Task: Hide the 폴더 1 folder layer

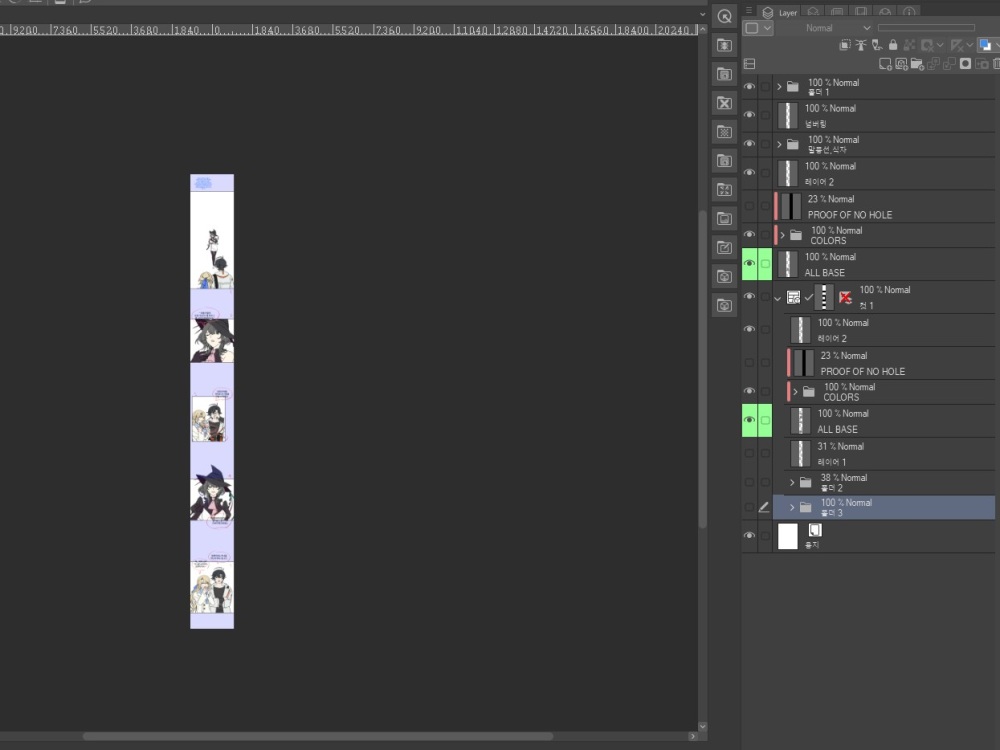Action: tap(749, 86)
